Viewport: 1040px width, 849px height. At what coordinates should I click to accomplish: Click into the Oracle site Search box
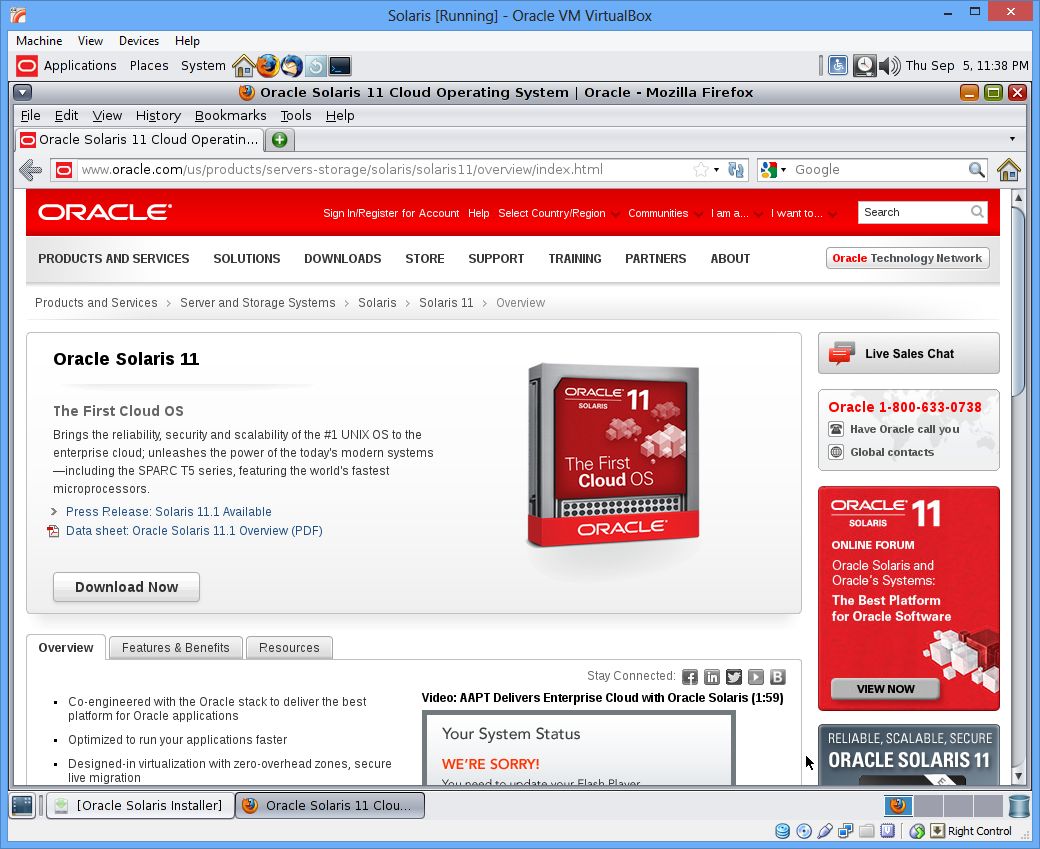914,212
